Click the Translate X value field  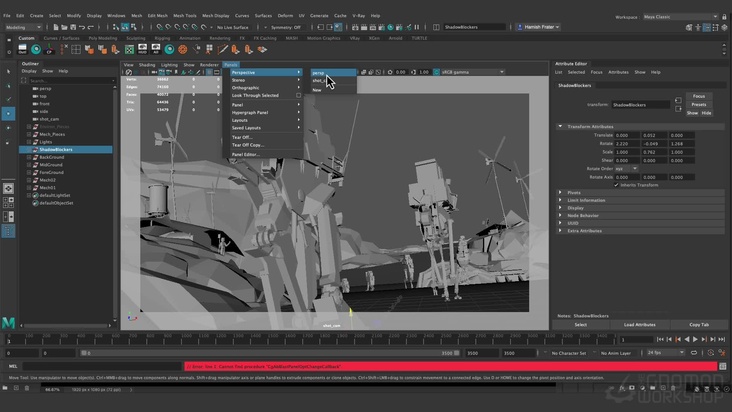coord(627,135)
